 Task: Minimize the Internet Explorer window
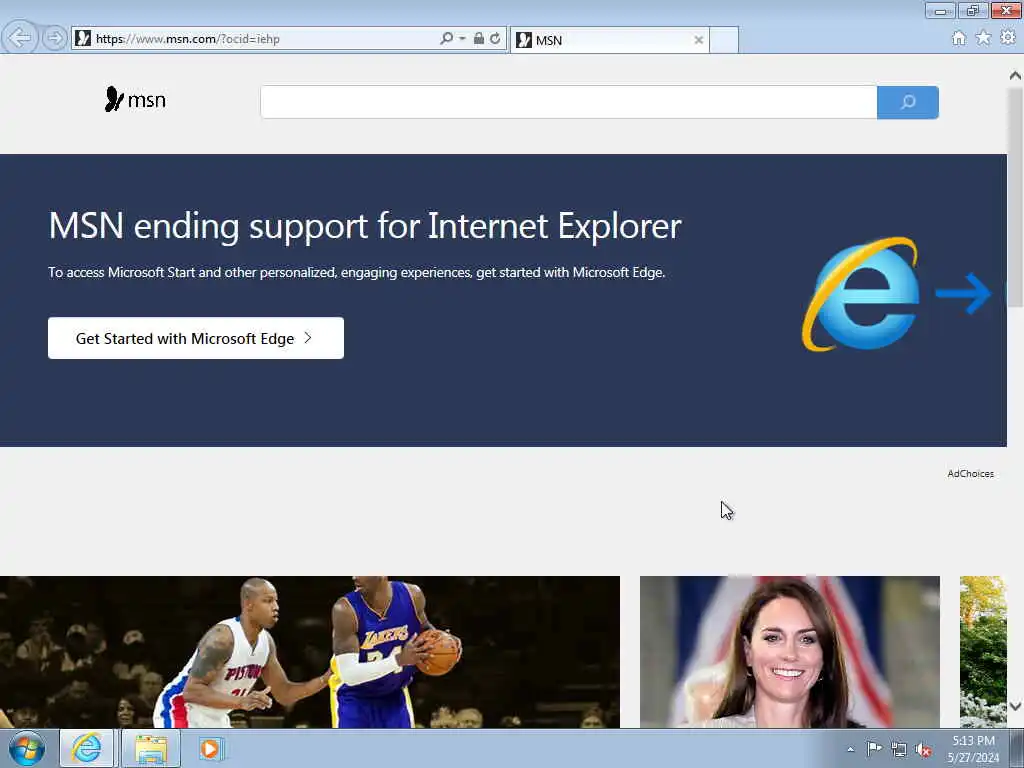pyautogui.click(x=940, y=10)
